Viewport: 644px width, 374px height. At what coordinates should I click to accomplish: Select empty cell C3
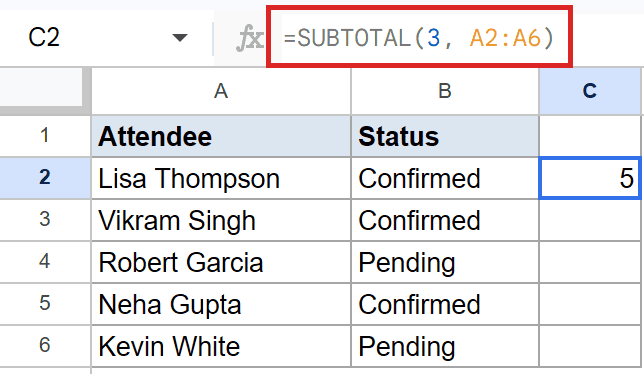coord(590,220)
